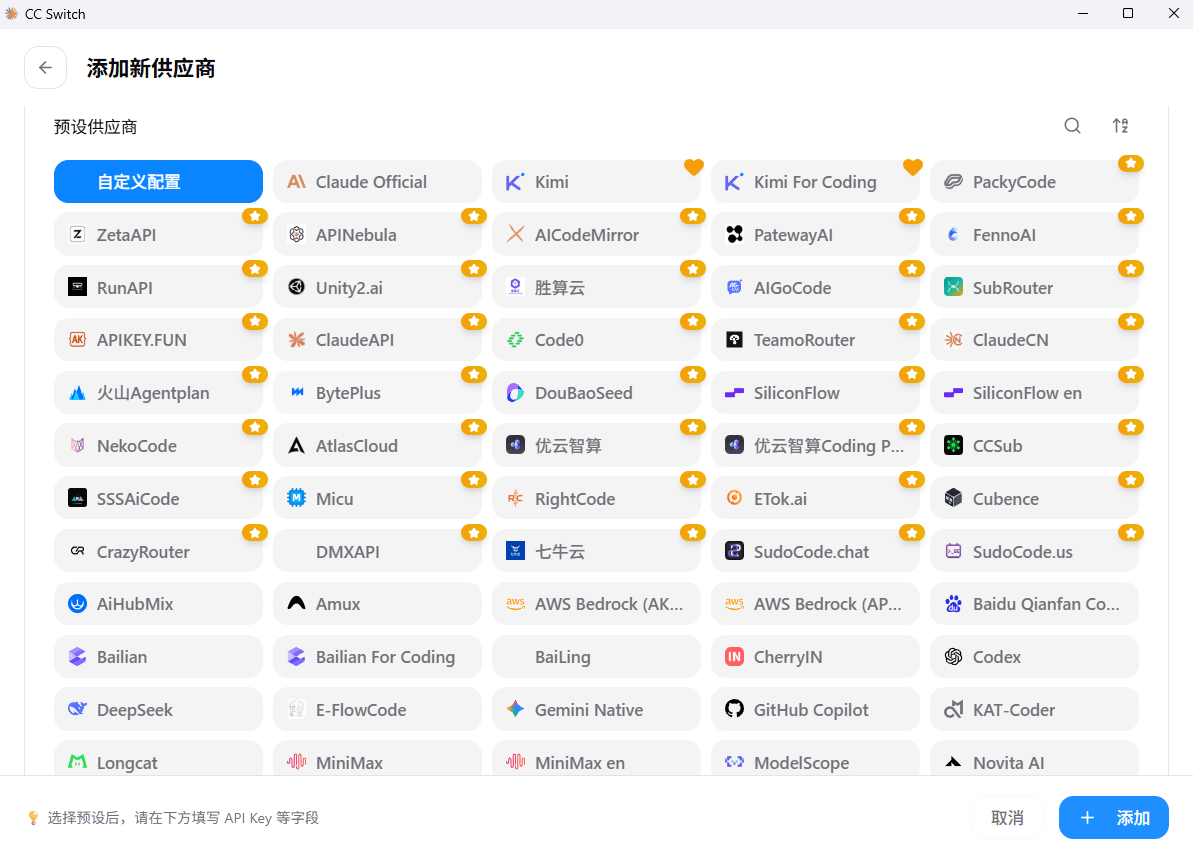This screenshot has width=1193, height=849.
Task: Click the GitHub Copilot octocat icon
Action: click(x=734, y=709)
